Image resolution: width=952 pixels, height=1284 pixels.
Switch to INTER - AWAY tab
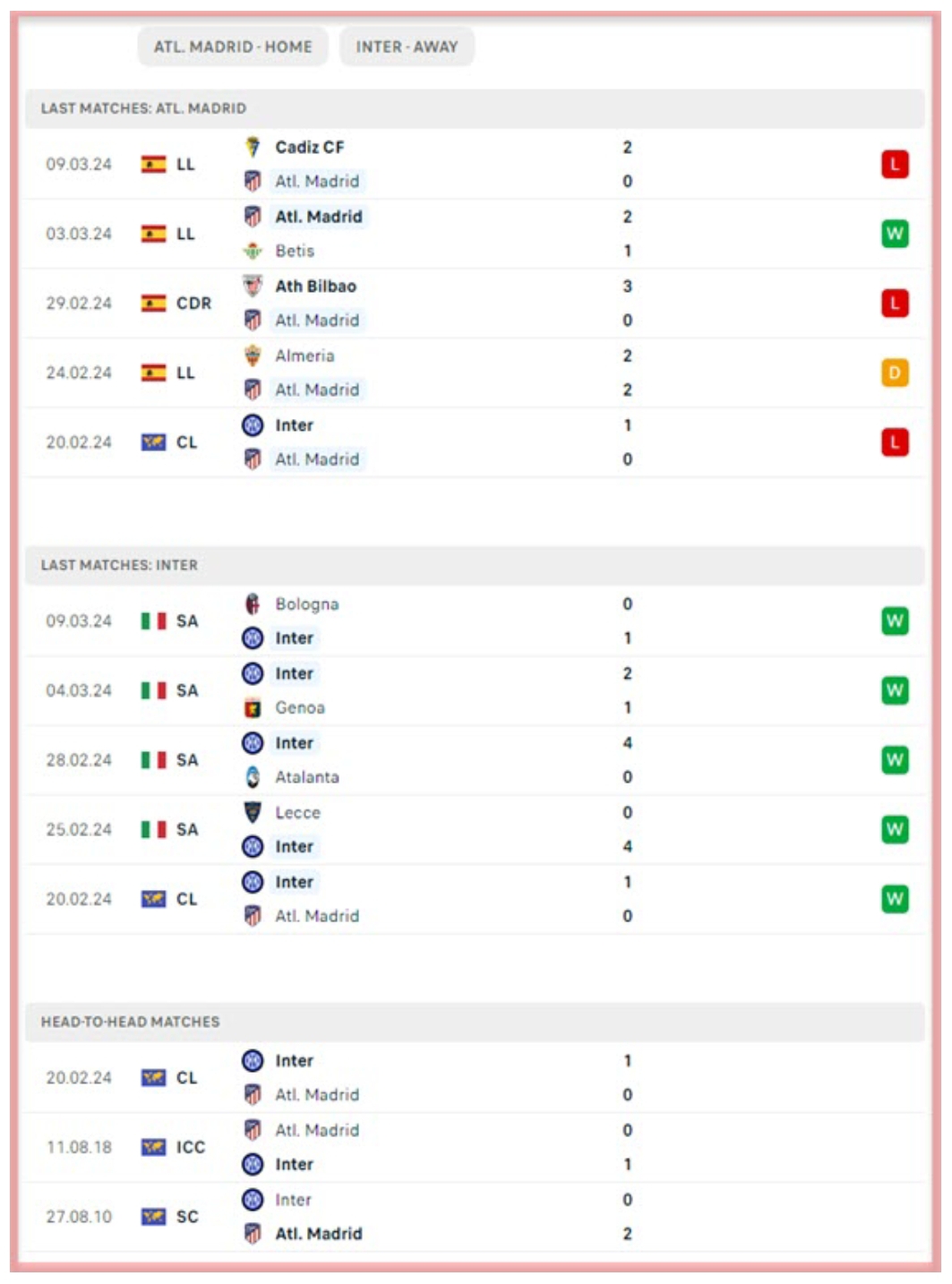[407, 47]
